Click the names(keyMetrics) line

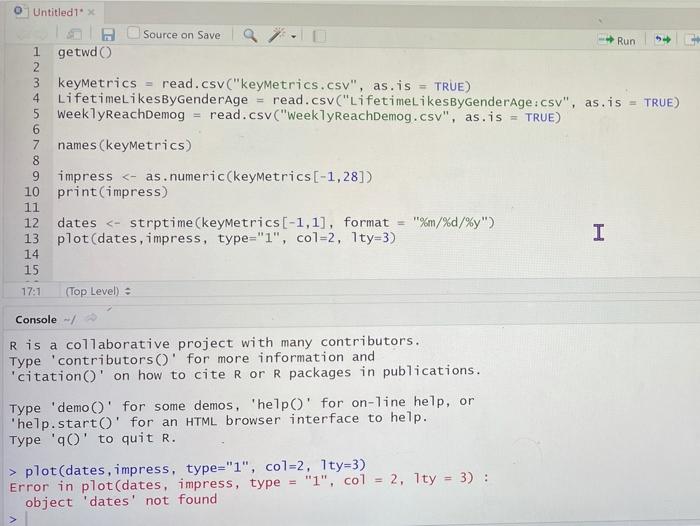click(x=125, y=146)
